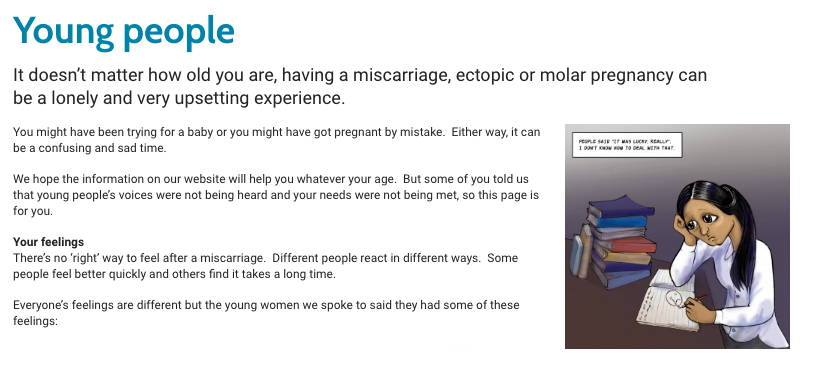Click the red pencil in the girl's hand
The height and width of the screenshot is (368, 820).
[x=696, y=301]
